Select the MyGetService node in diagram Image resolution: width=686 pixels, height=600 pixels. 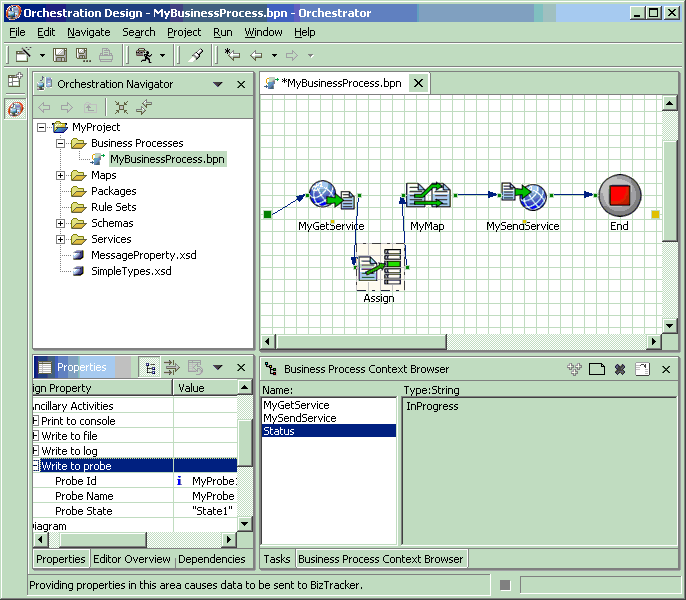332,195
